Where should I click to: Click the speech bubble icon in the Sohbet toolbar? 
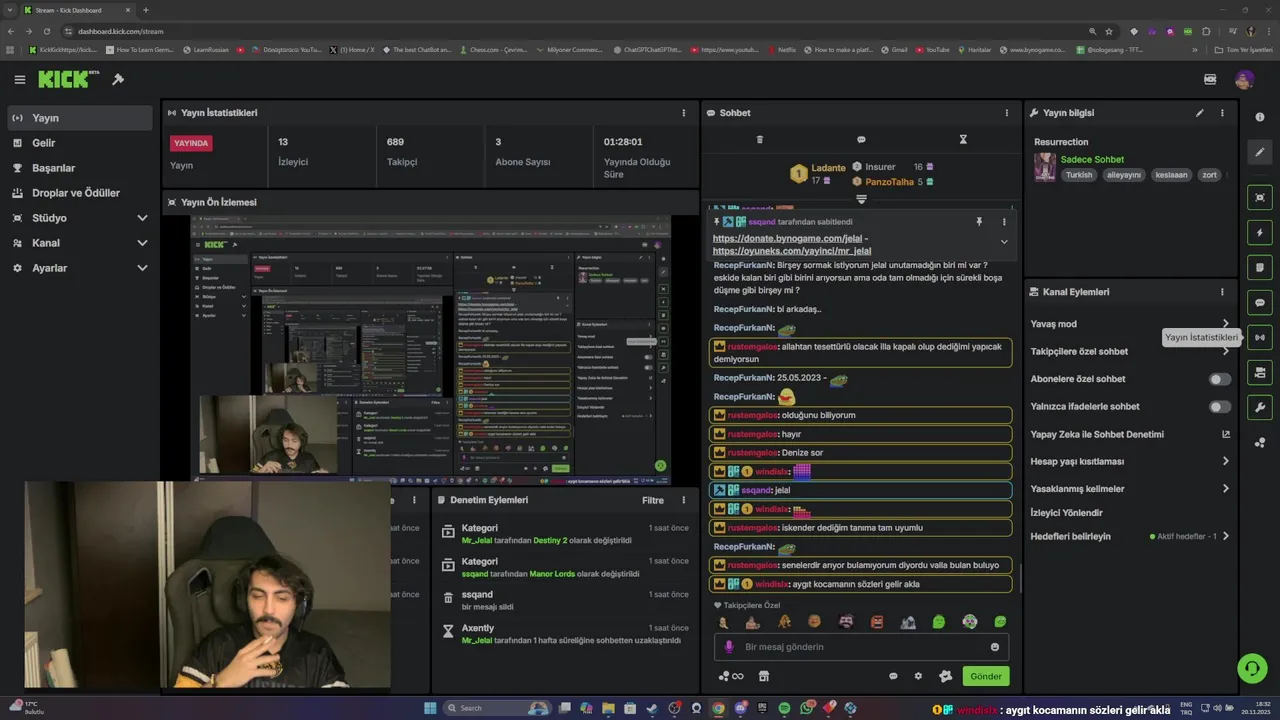click(x=861, y=139)
